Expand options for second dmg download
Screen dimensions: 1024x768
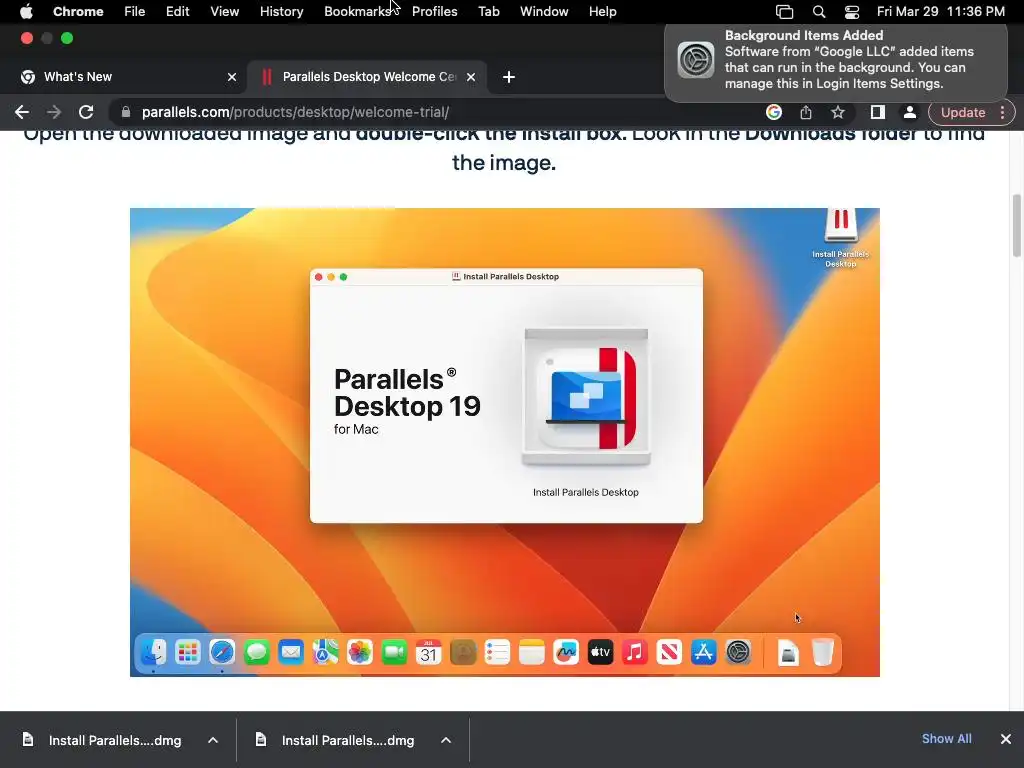[x=446, y=740]
